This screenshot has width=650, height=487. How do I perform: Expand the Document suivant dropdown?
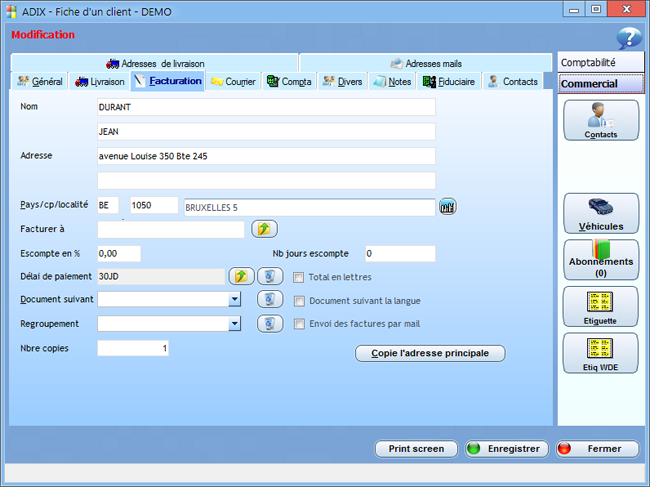pyautogui.click(x=235, y=299)
